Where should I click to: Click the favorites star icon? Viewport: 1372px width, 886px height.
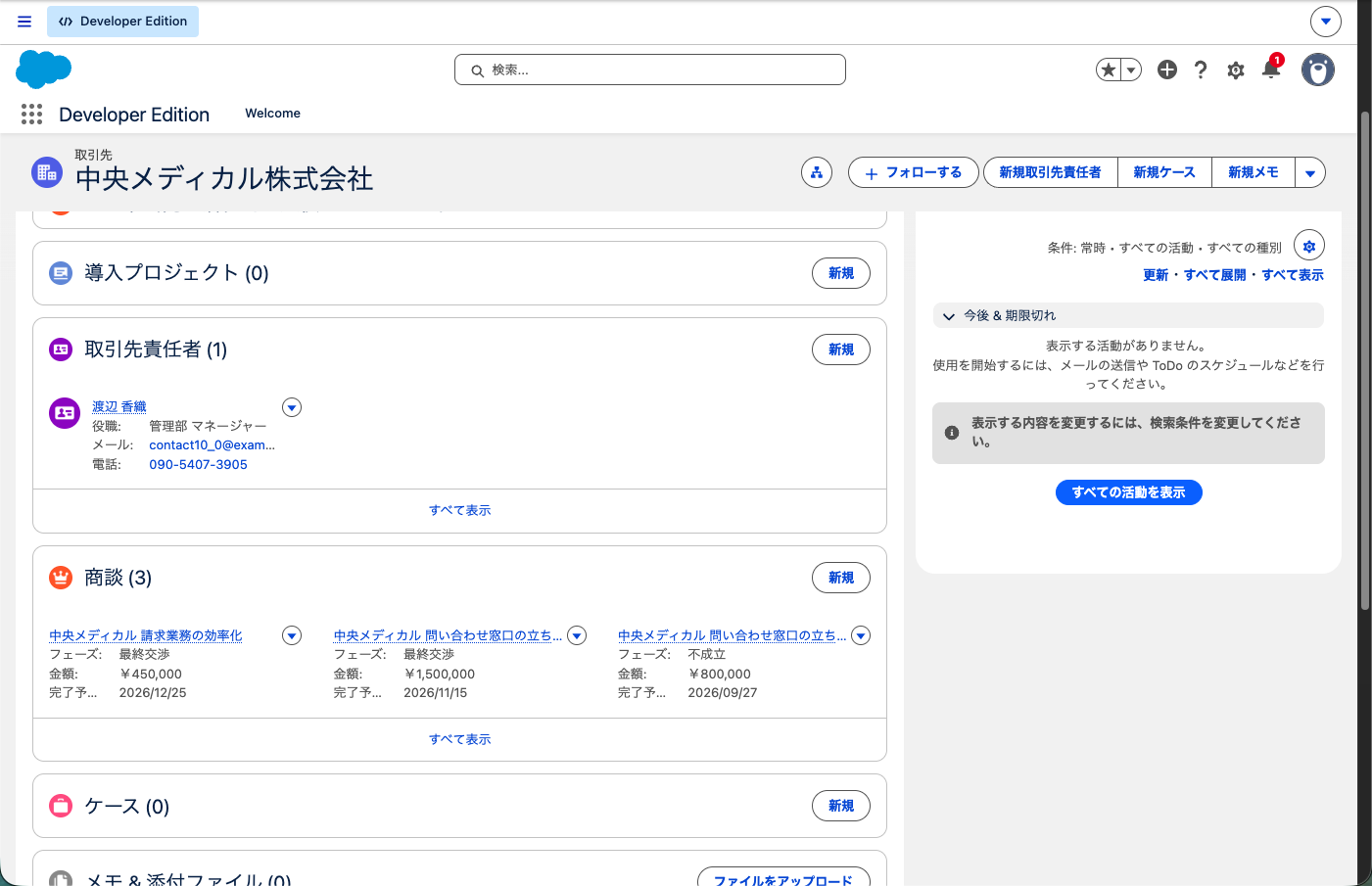tap(1109, 70)
